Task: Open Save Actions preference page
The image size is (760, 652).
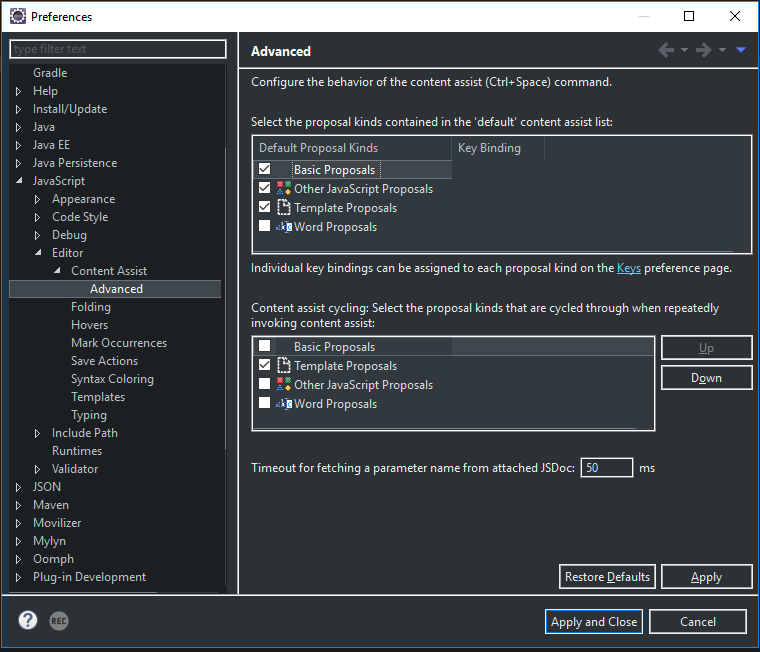Action: (104, 361)
